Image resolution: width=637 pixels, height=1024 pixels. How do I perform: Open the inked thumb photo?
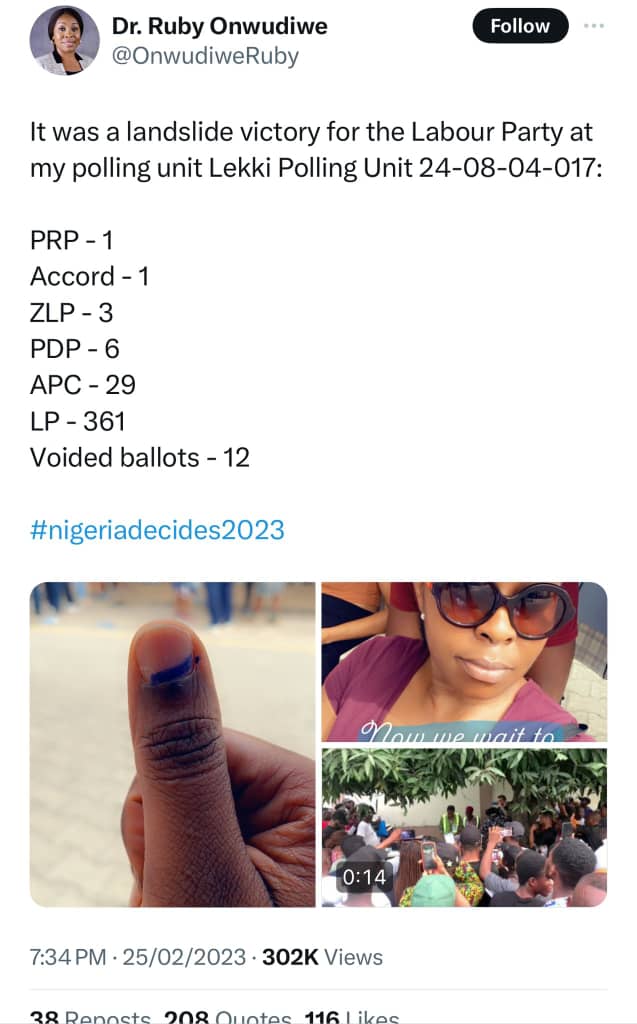coord(173,744)
